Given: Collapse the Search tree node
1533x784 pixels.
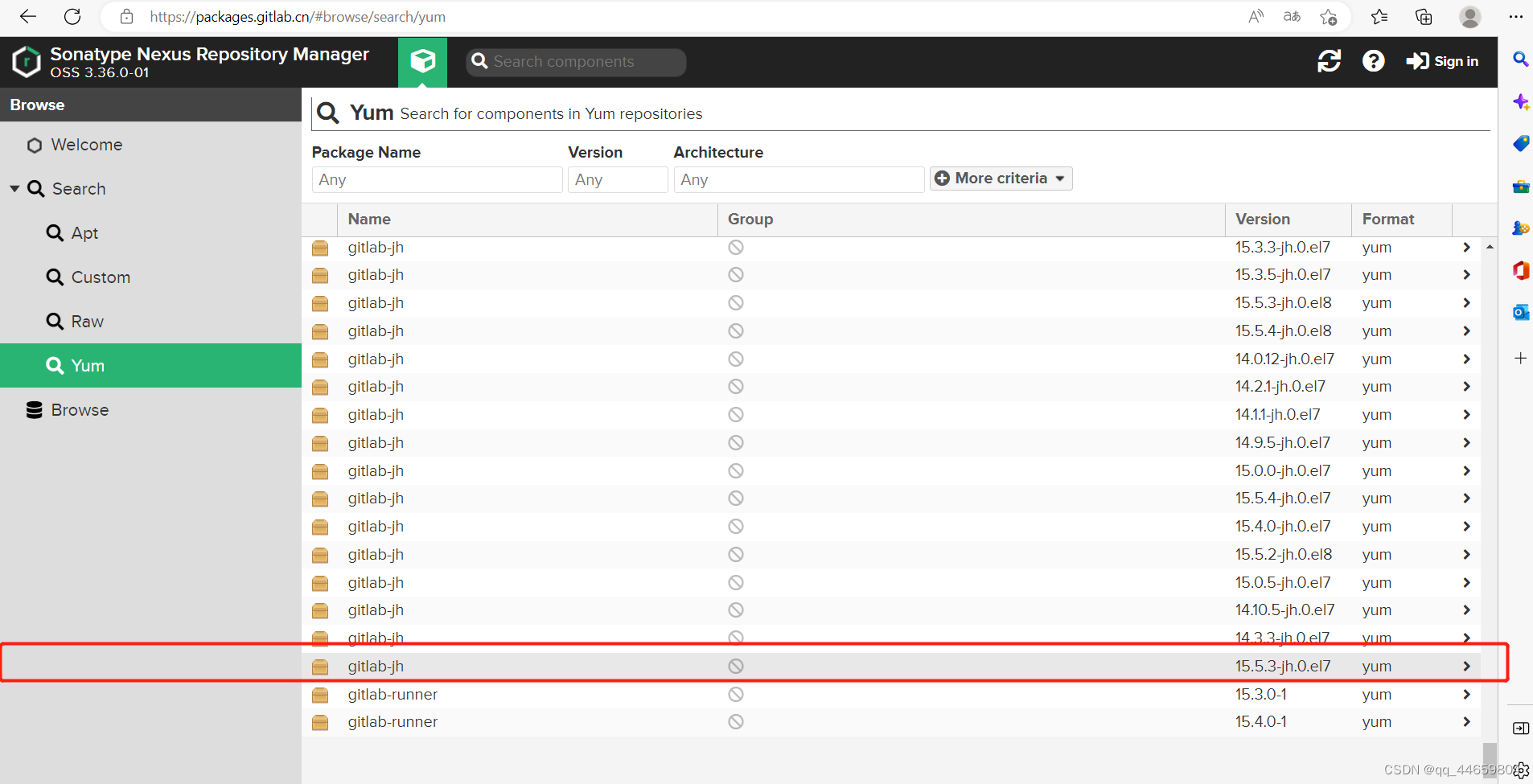Looking at the screenshot, I should [x=14, y=189].
